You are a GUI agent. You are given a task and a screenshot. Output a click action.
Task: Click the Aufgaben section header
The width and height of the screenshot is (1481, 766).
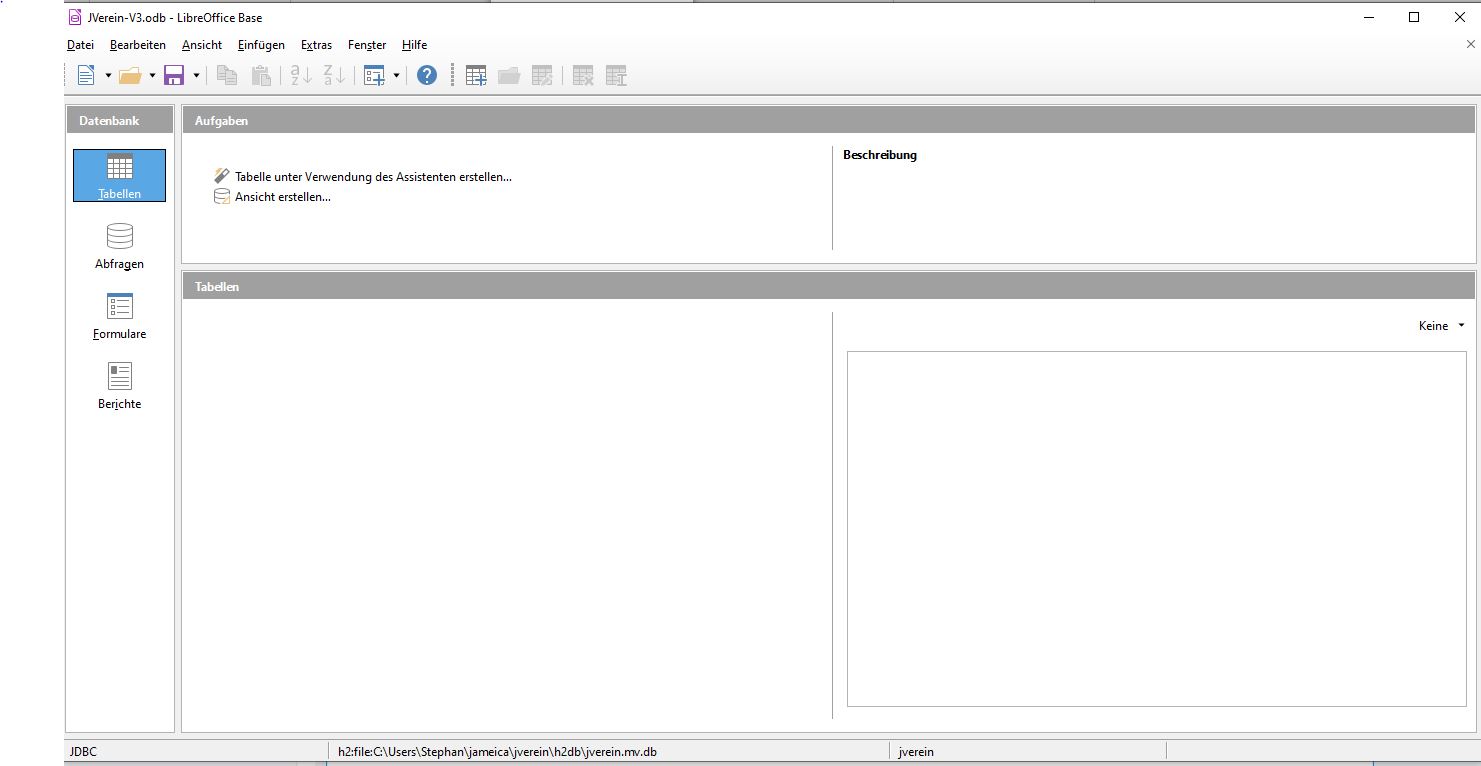(828, 120)
